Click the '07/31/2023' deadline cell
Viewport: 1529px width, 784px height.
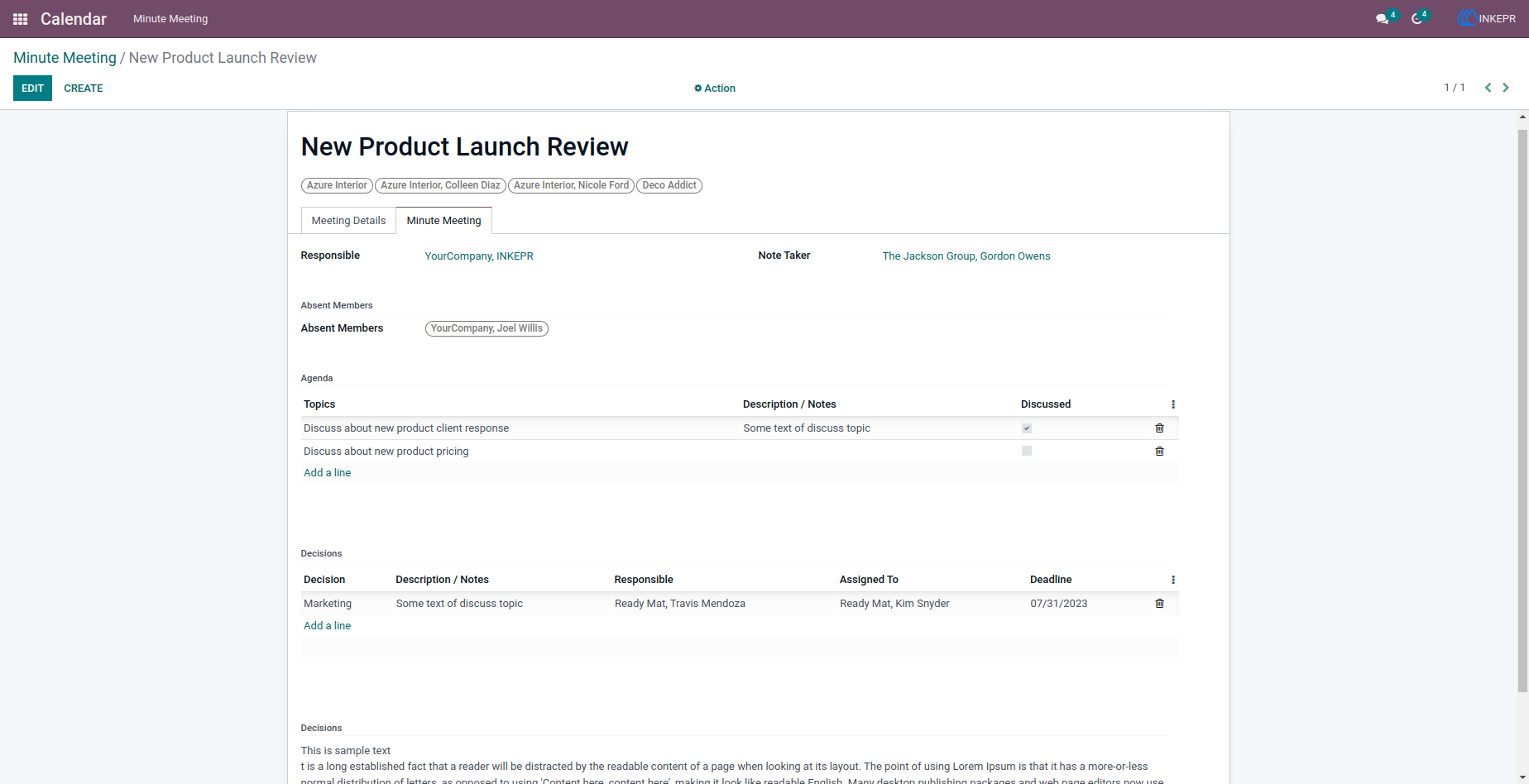1059,604
